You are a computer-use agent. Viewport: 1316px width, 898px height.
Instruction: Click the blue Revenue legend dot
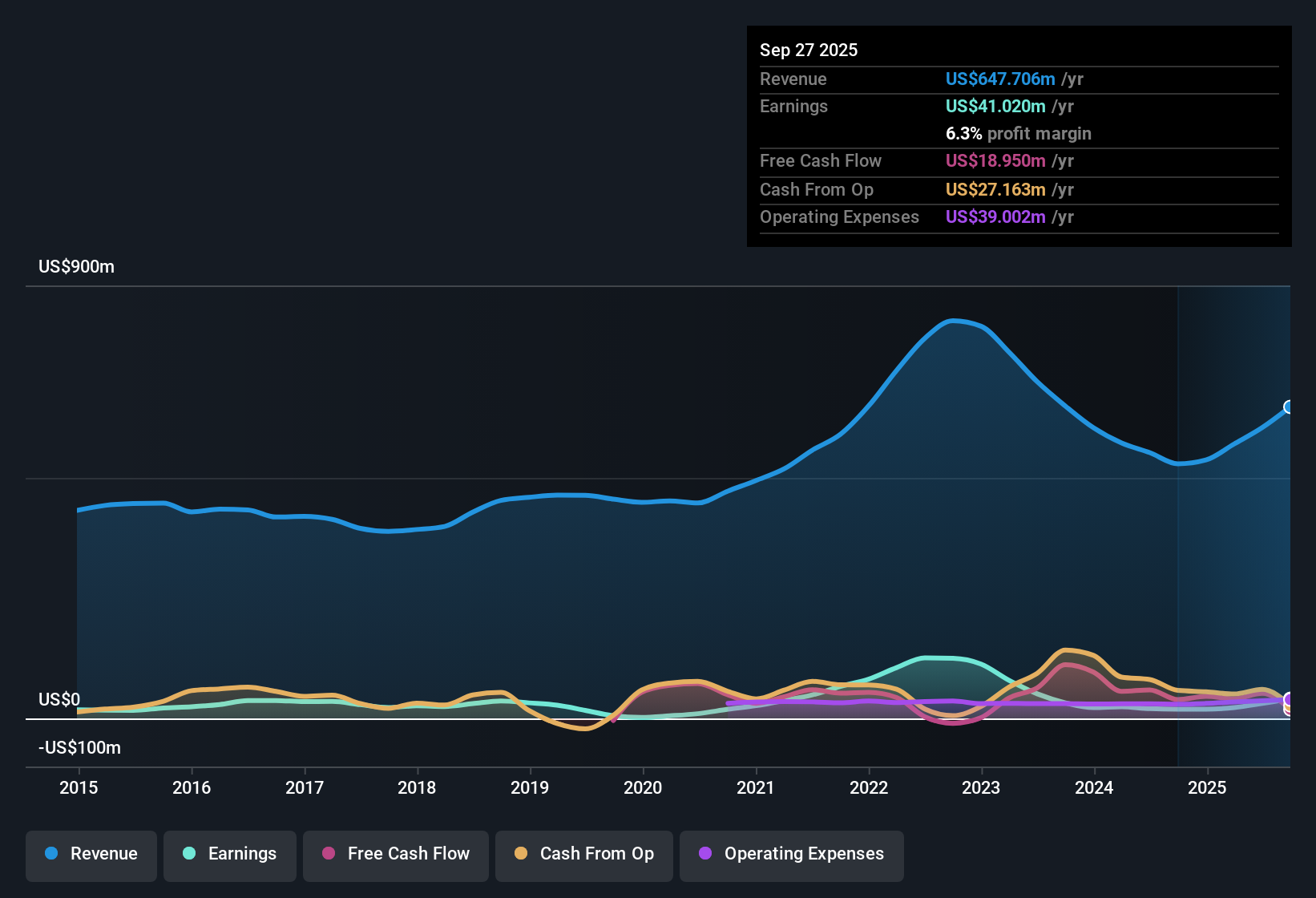point(50,854)
